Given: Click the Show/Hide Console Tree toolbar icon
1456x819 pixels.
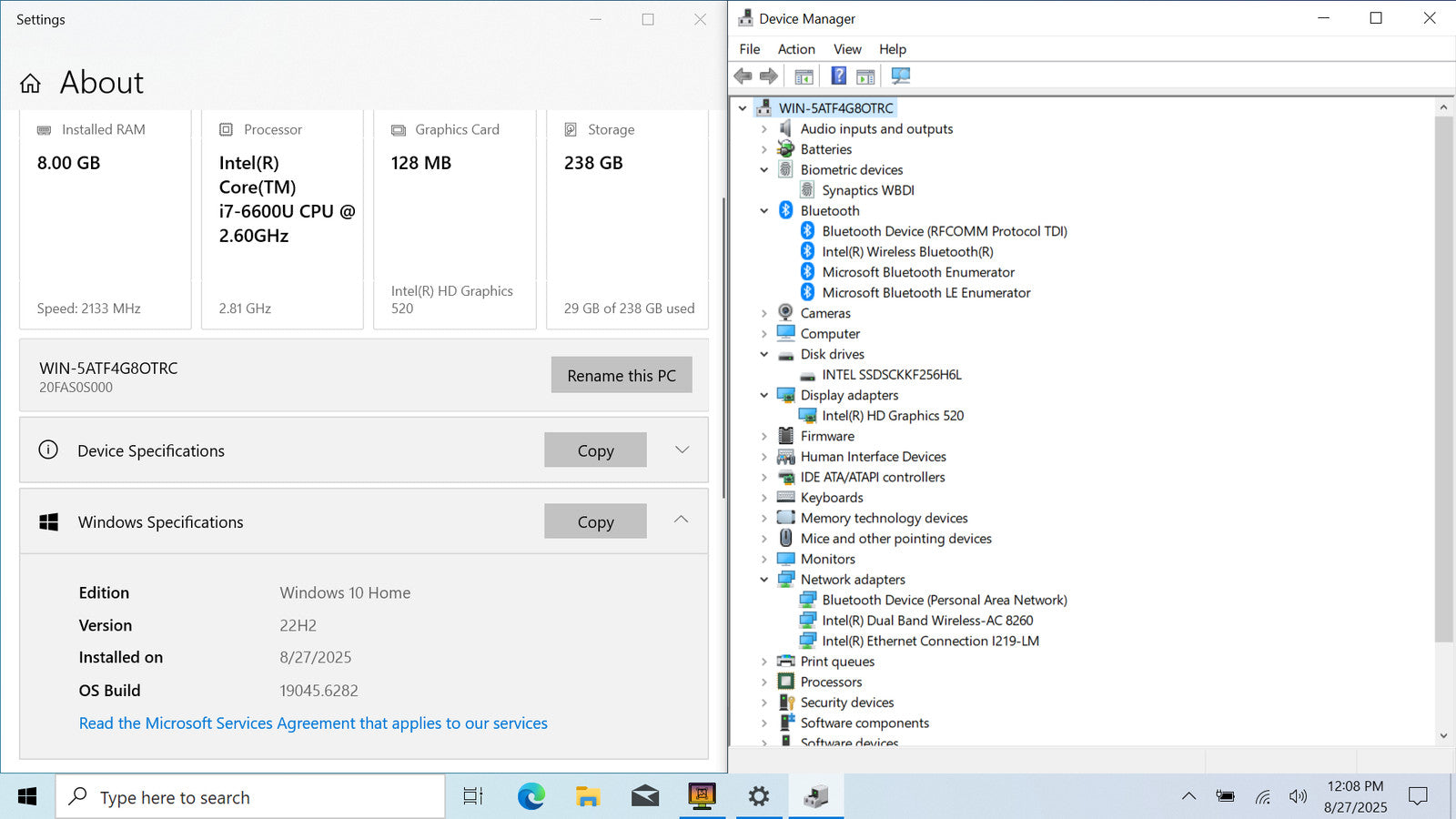Looking at the screenshot, I should (804, 76).
